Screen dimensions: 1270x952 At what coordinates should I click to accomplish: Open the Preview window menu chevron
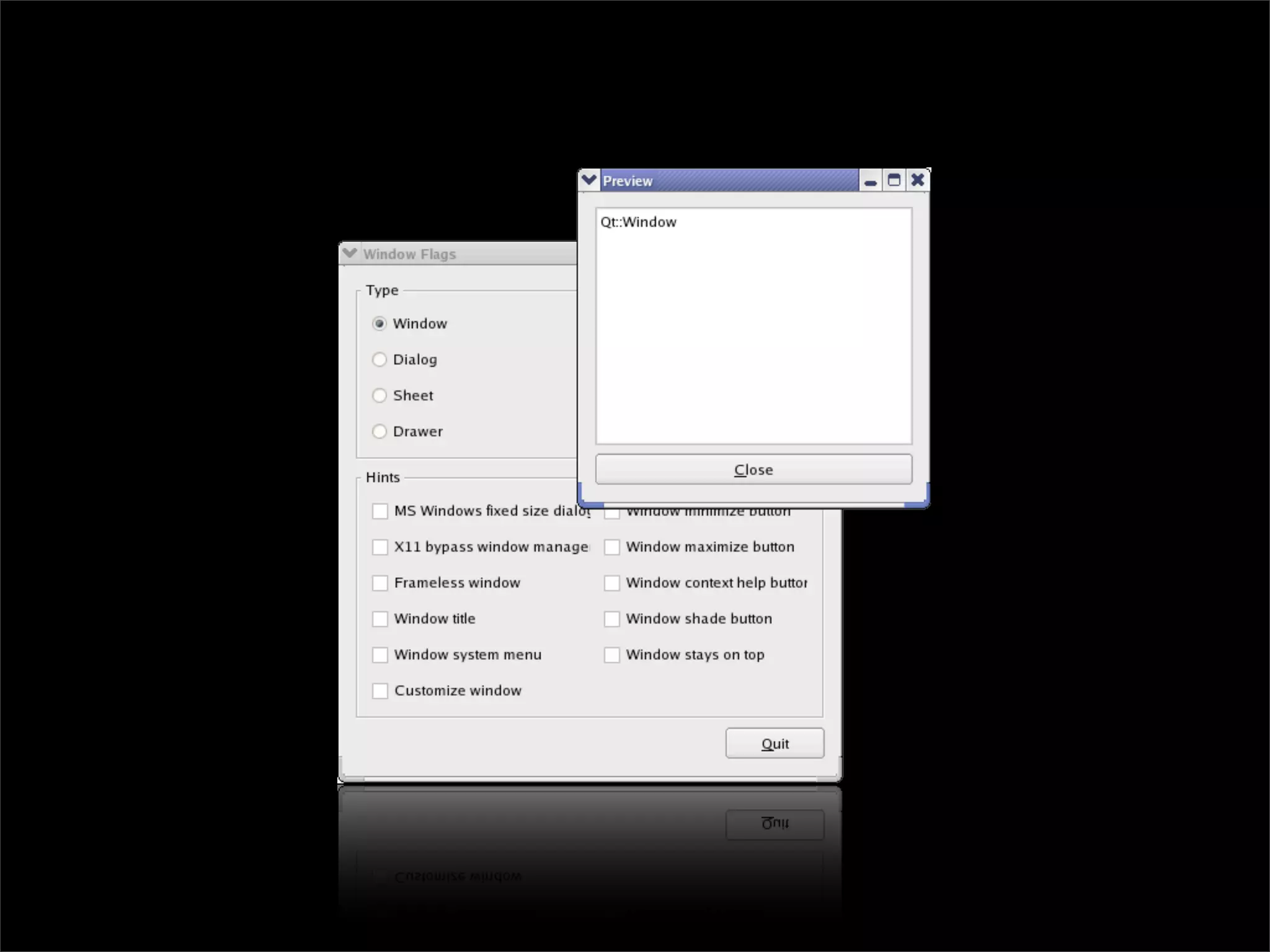coord(588,180)
